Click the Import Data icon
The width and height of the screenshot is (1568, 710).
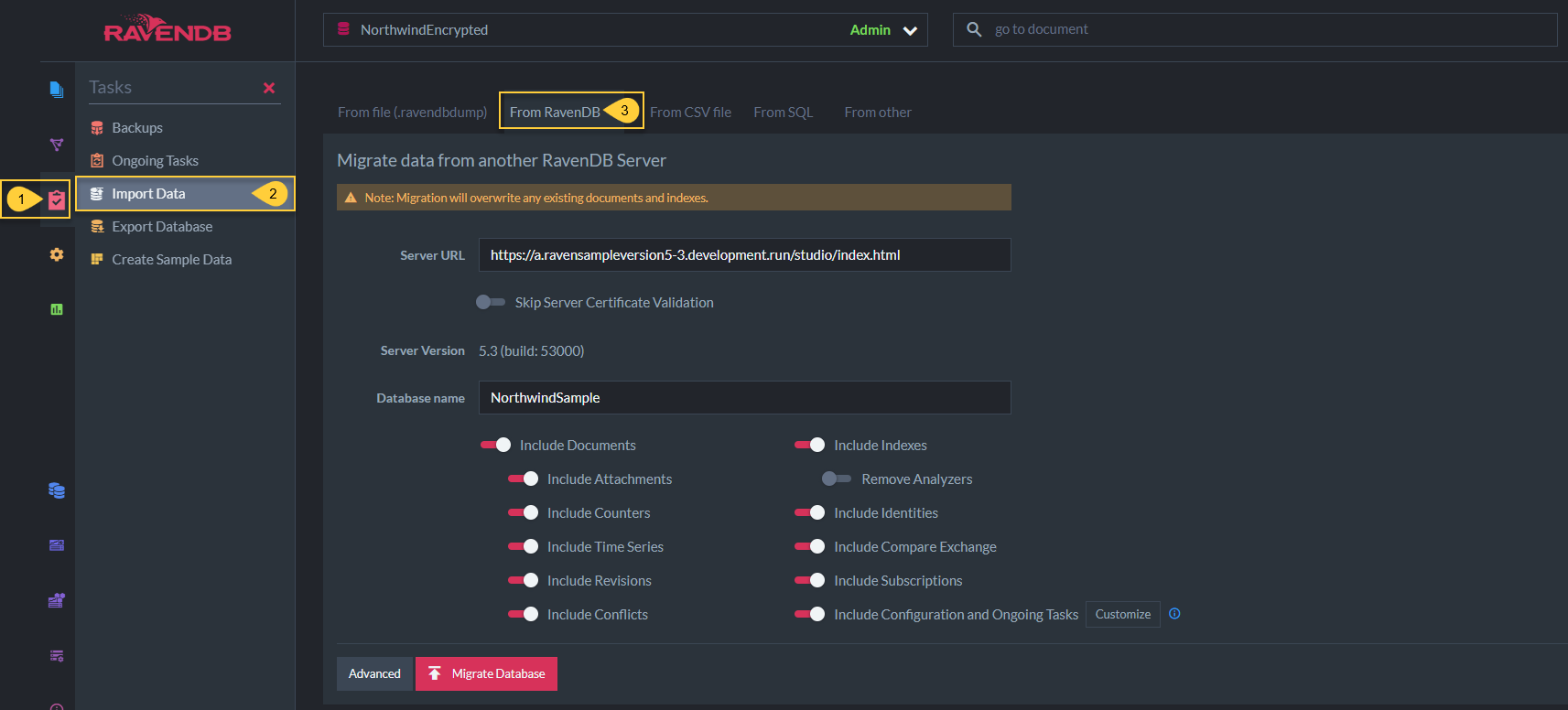(x=97, y=194)
